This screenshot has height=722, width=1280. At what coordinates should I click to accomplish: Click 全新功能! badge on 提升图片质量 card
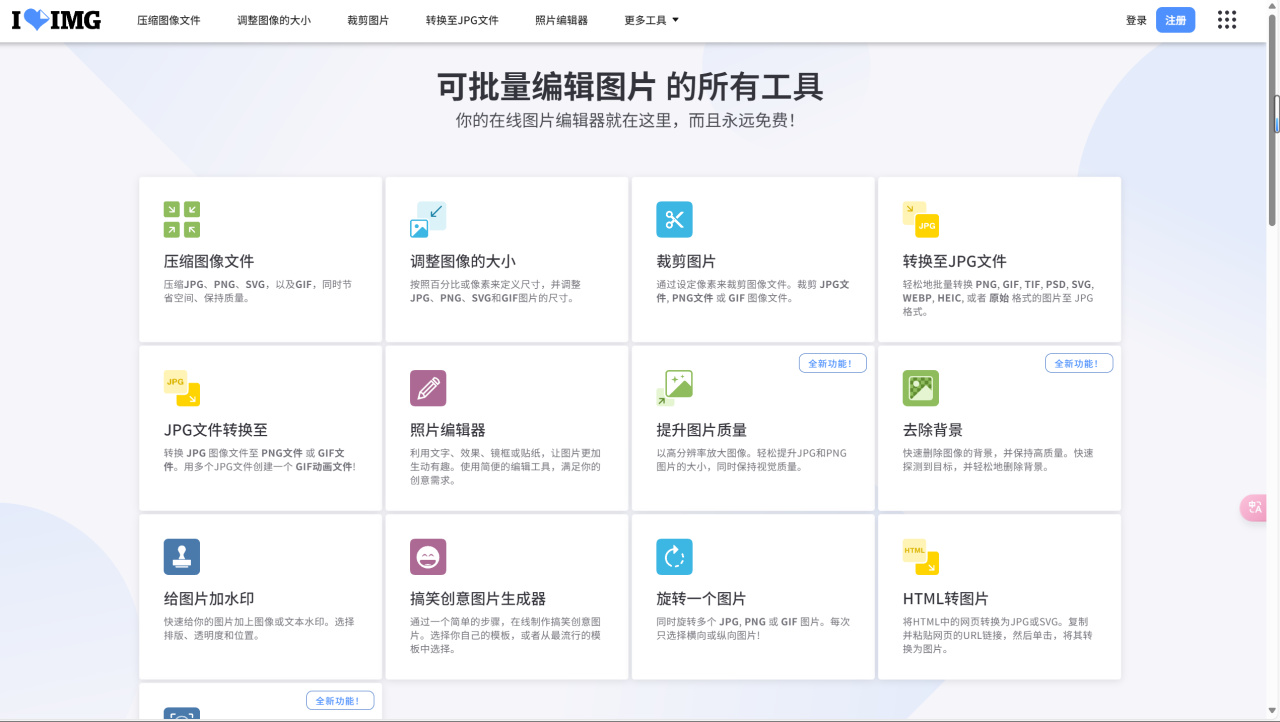[833, 364]
